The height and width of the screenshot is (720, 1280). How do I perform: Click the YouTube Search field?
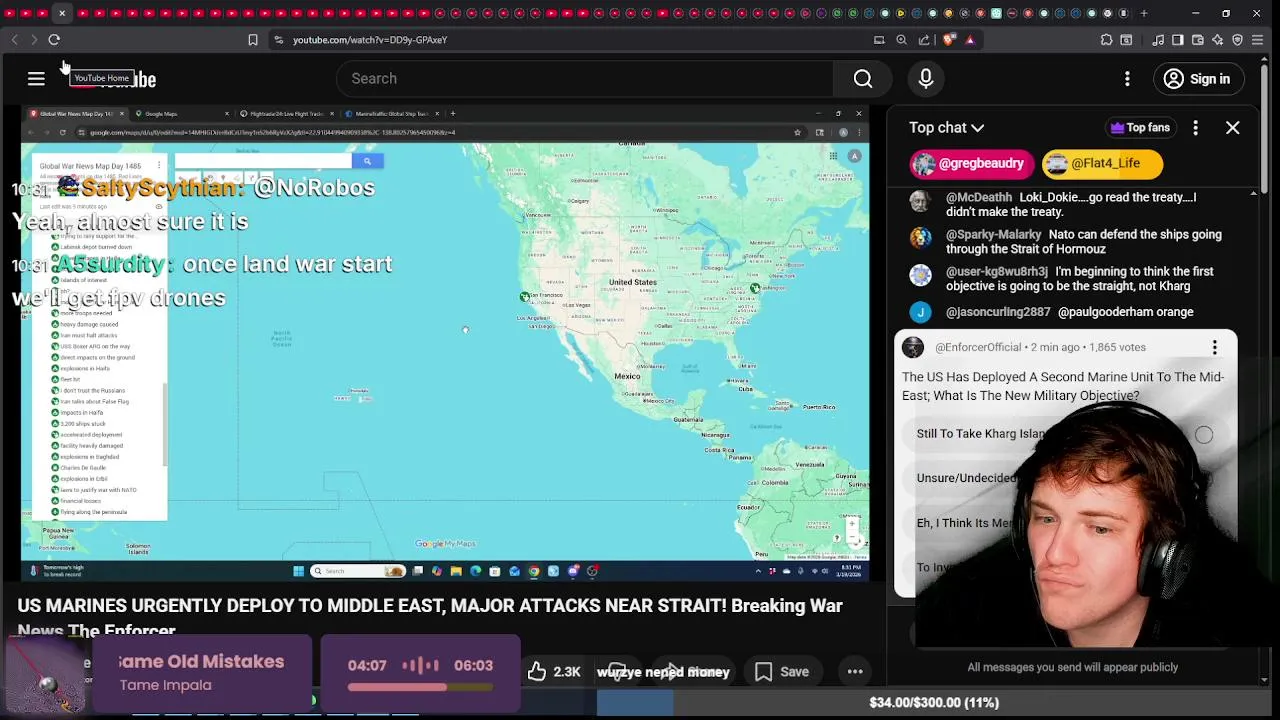[585, 79]
